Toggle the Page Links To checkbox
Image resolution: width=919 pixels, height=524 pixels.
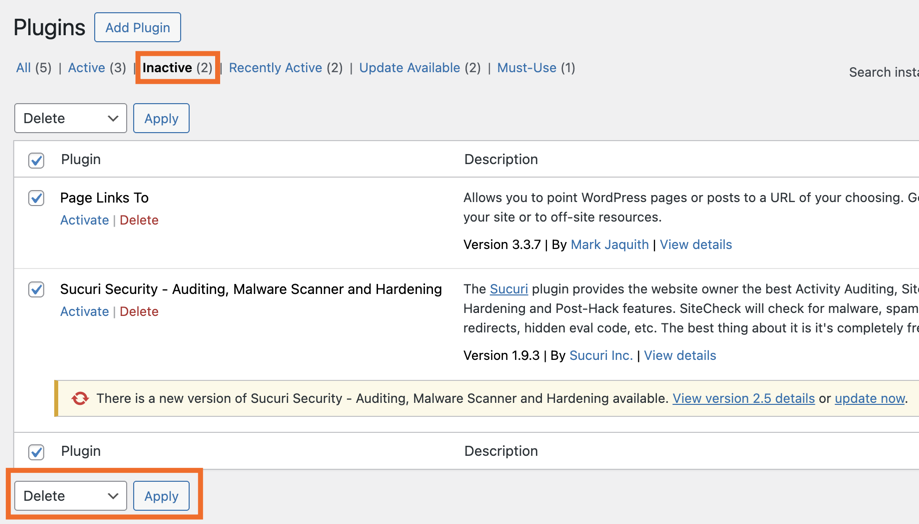tap(36, 198)
